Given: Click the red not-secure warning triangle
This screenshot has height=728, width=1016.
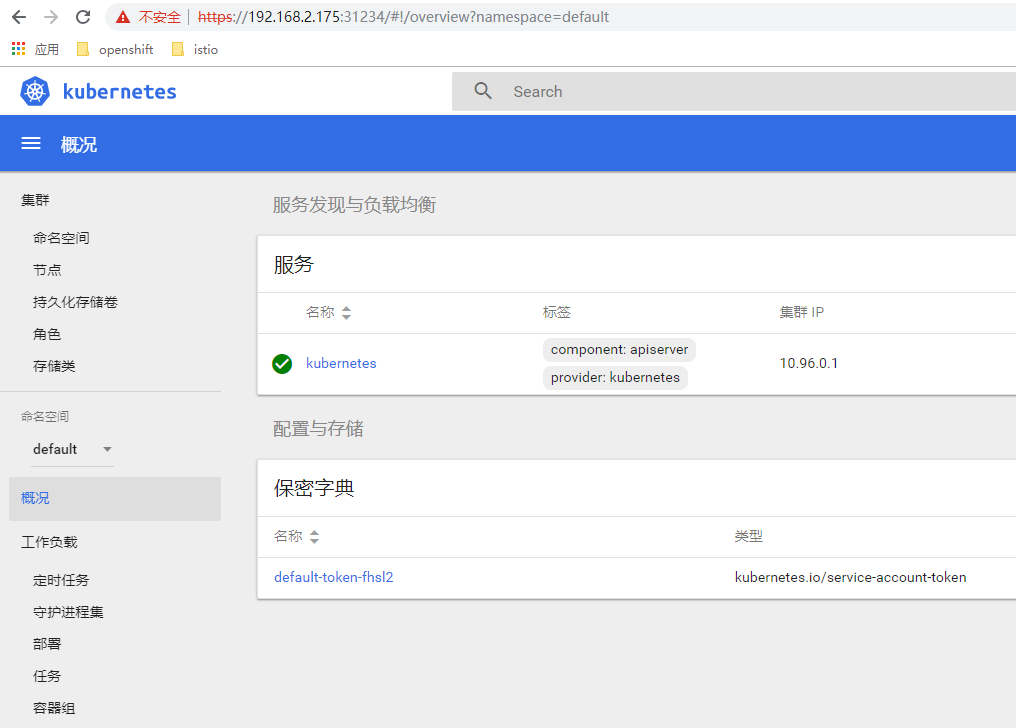Looking at the screenshot, I should (x=122, y=17).
